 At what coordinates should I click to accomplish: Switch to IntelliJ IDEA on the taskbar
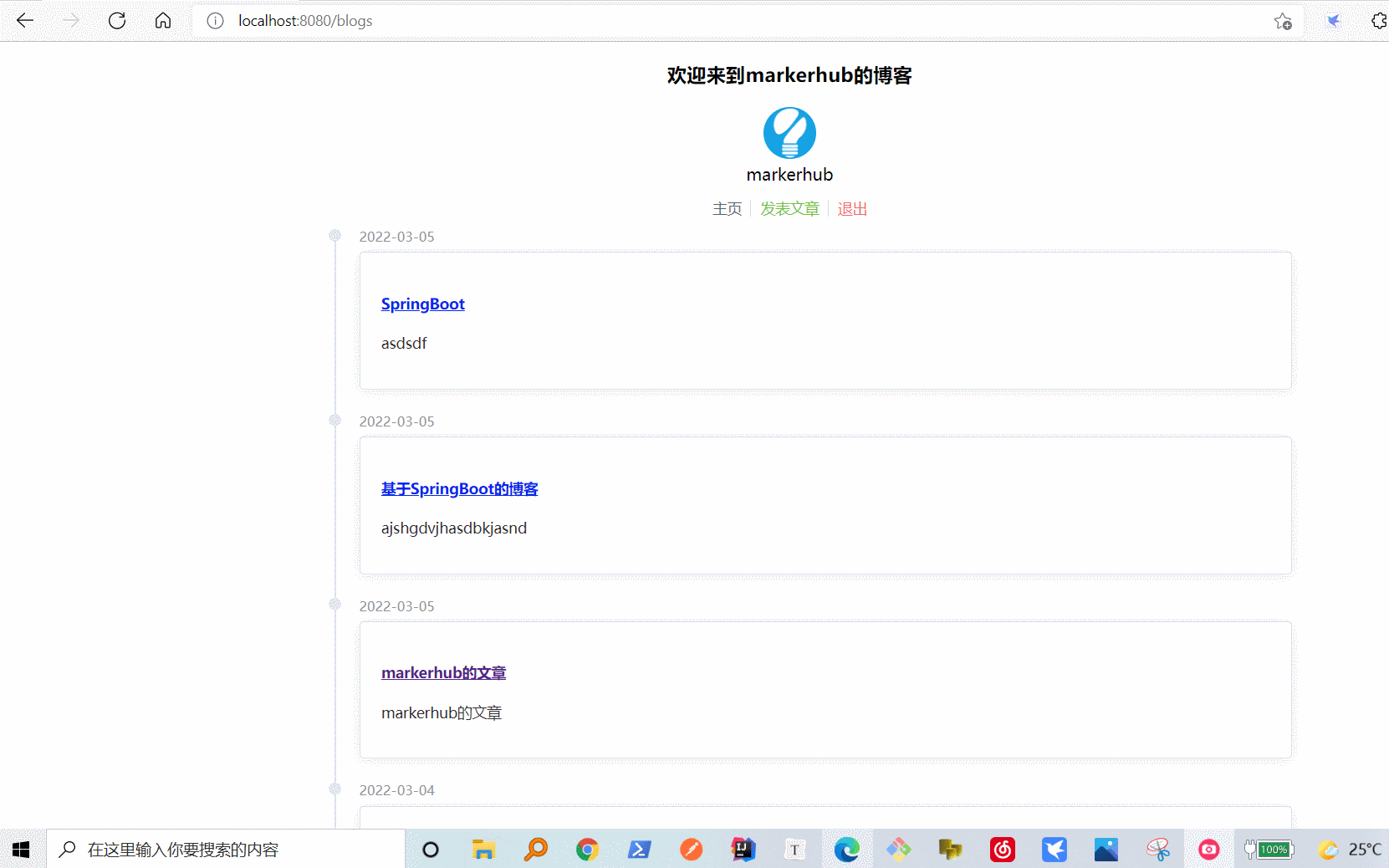coord(743,850)
